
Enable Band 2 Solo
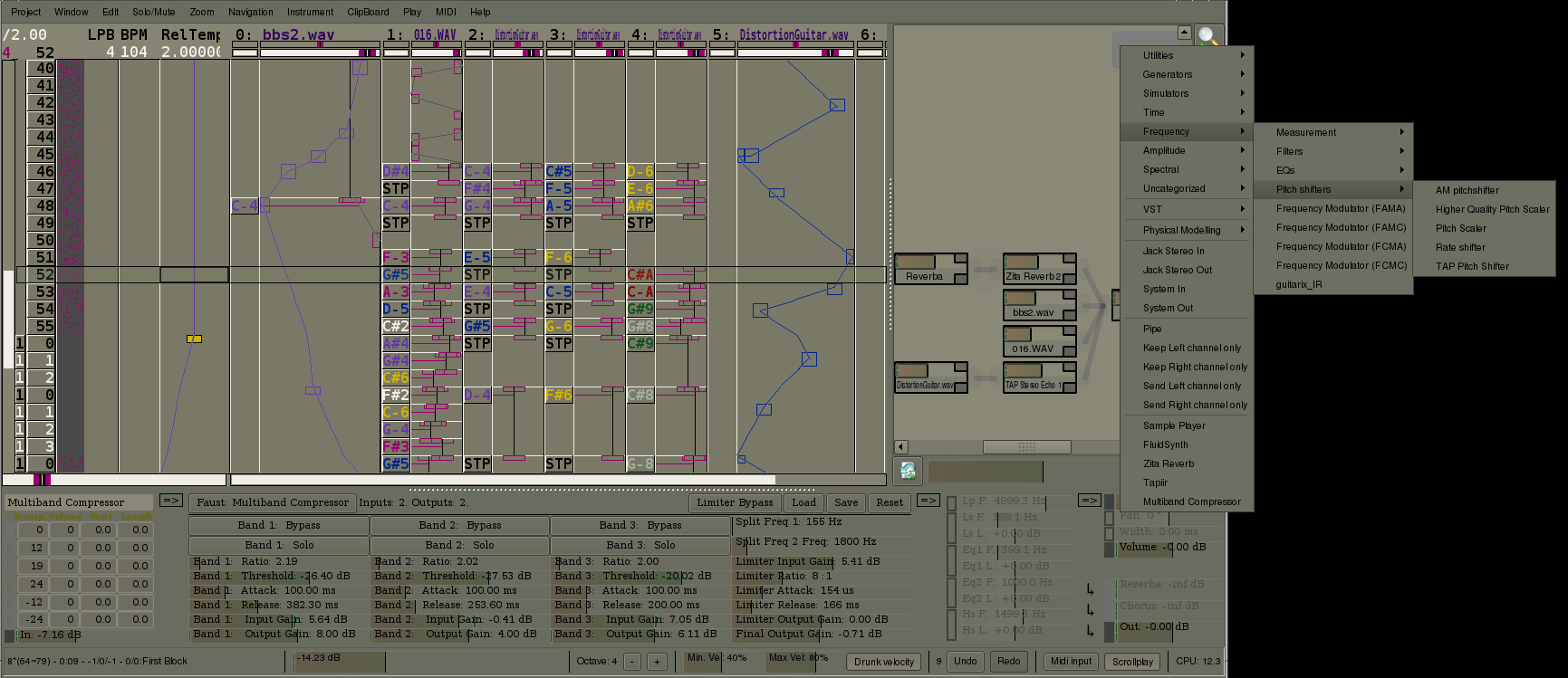pos(459,546)
